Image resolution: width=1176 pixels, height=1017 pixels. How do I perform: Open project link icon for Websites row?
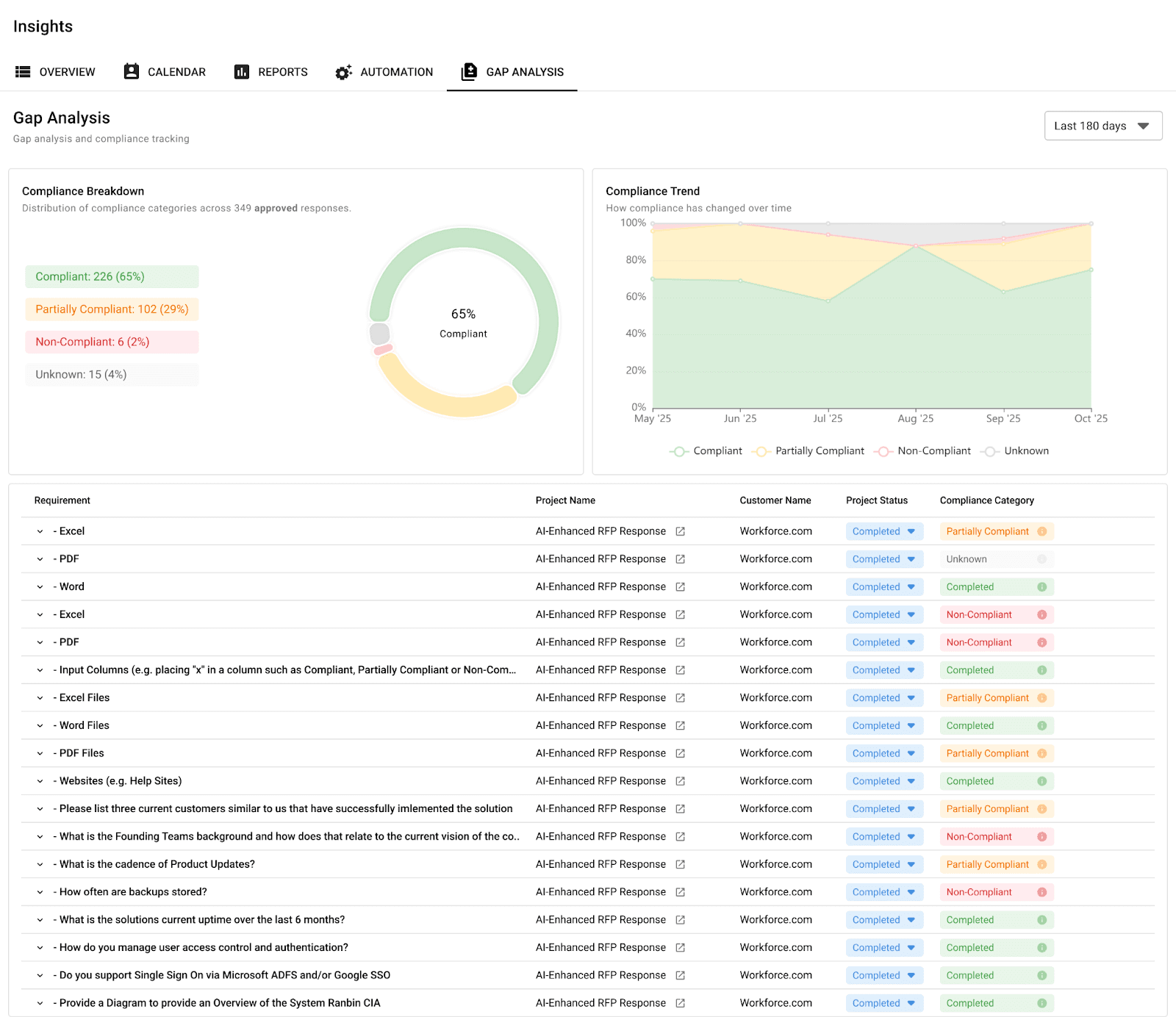click(x=681, y=781)
